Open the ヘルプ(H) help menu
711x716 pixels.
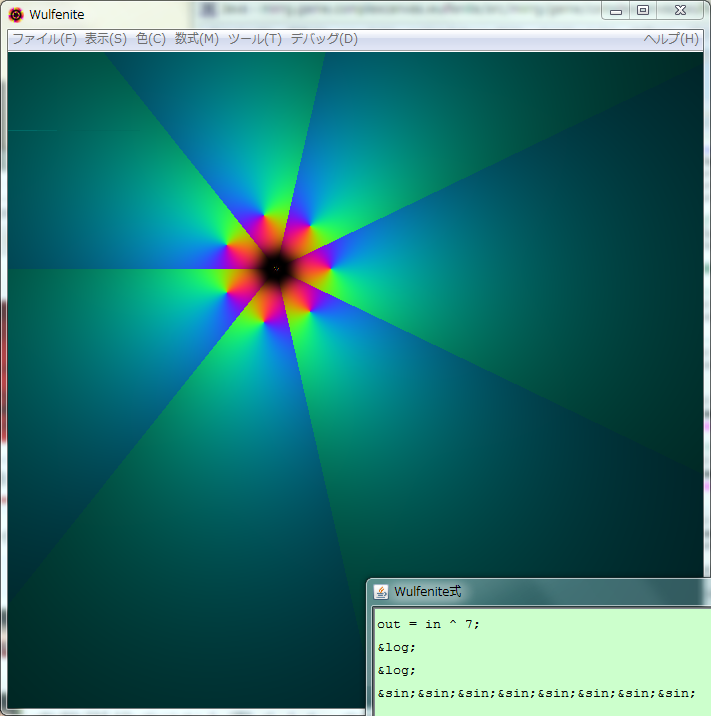click(x=670, y=39)
